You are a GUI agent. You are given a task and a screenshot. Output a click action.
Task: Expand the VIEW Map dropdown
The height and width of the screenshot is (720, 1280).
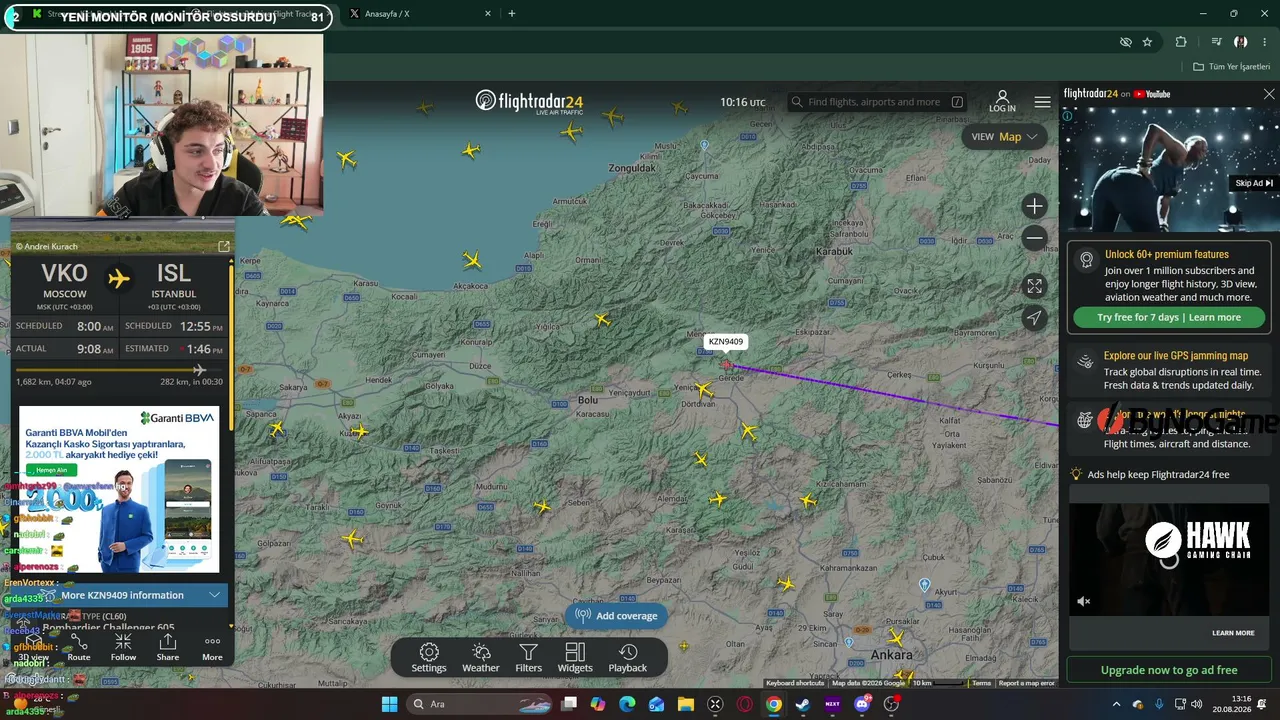click(x=1003, y=137)
